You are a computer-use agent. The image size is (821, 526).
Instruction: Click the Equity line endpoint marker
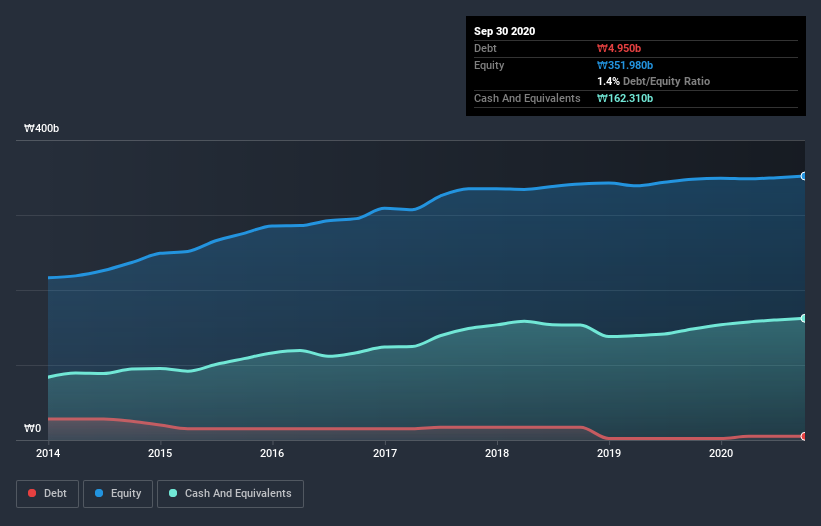point(804,176)
